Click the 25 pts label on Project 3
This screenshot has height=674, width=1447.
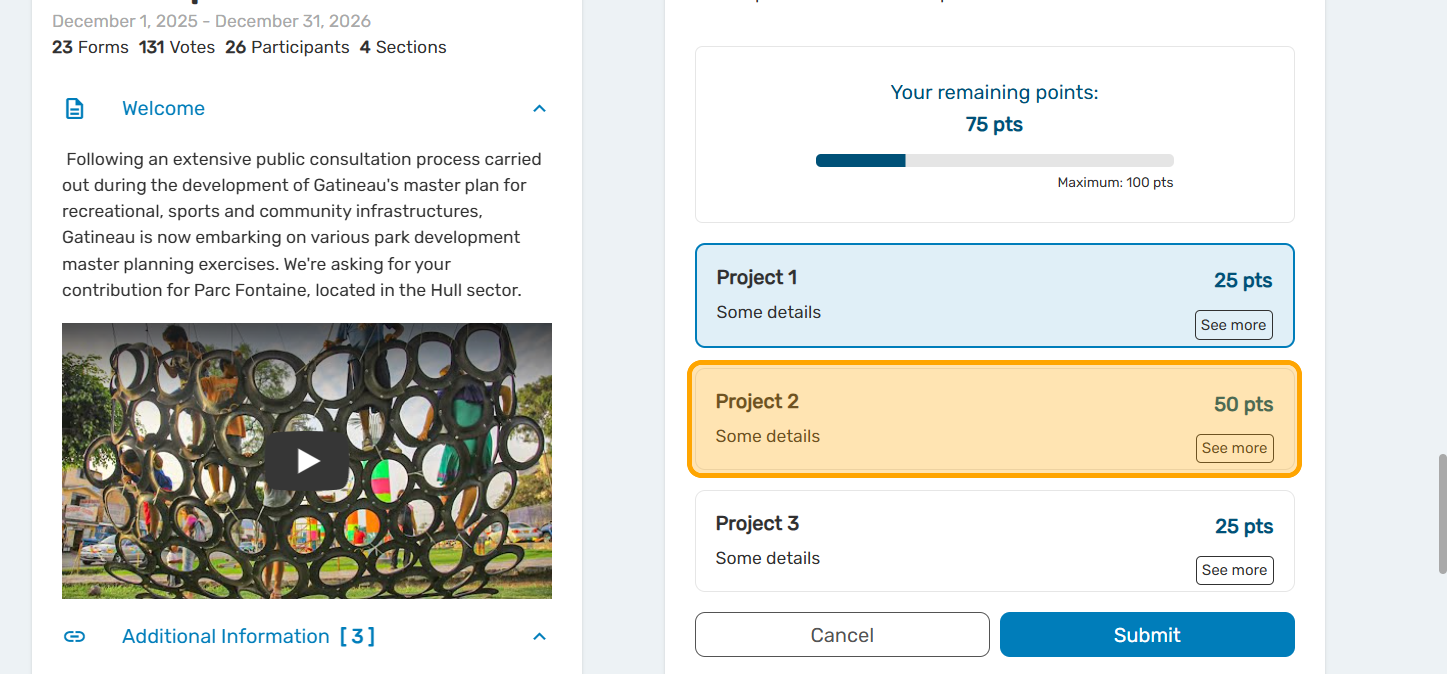click(1244, 527)
